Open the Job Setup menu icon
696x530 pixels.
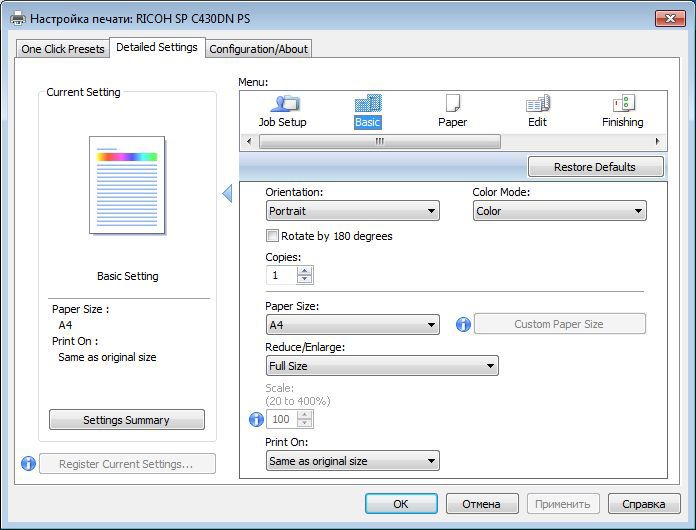point(283,111)
